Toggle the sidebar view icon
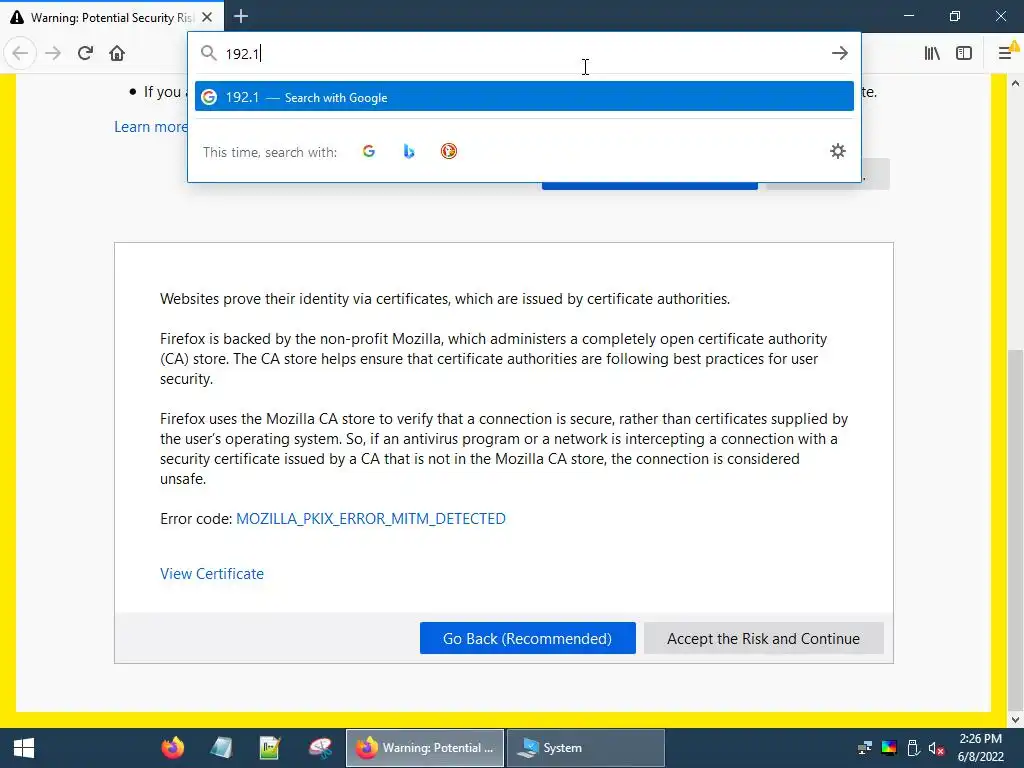The image size is (1024, 768). click(964, 53)
